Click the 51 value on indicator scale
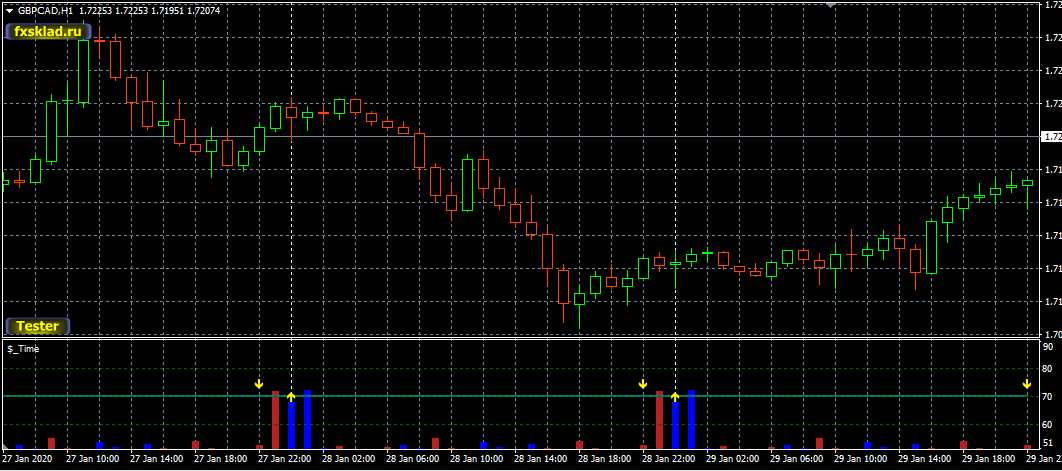1062x471 pixels. pyautogui.click(x=1048, y=443)
